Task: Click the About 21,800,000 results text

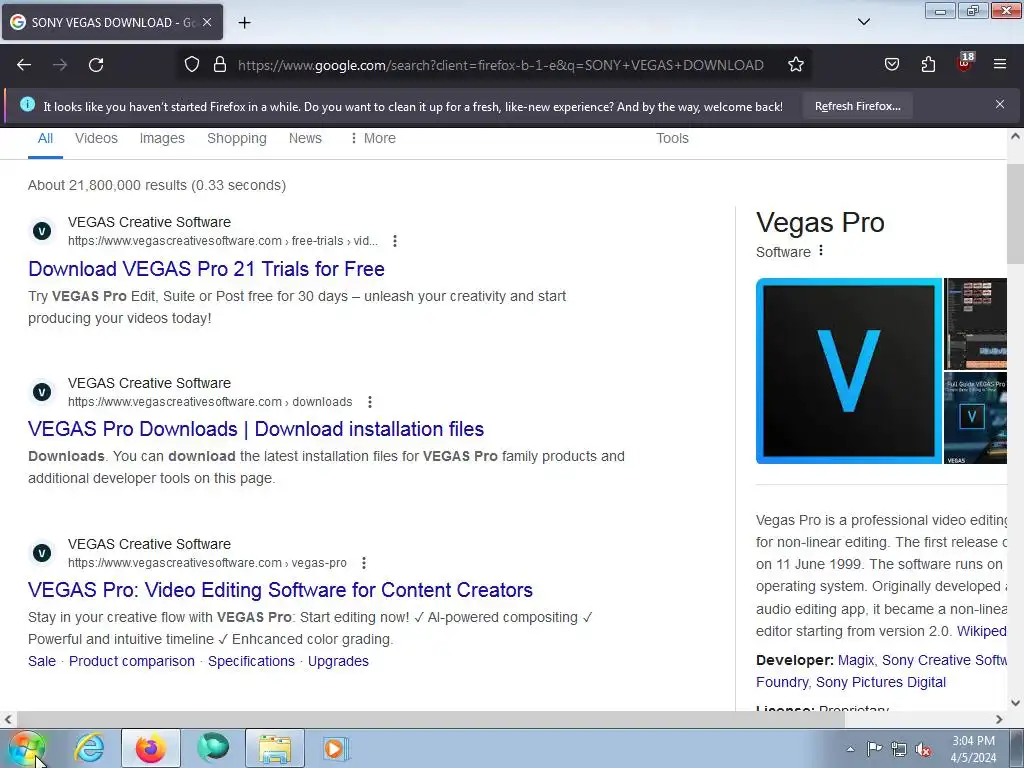Action: point(157,185)
